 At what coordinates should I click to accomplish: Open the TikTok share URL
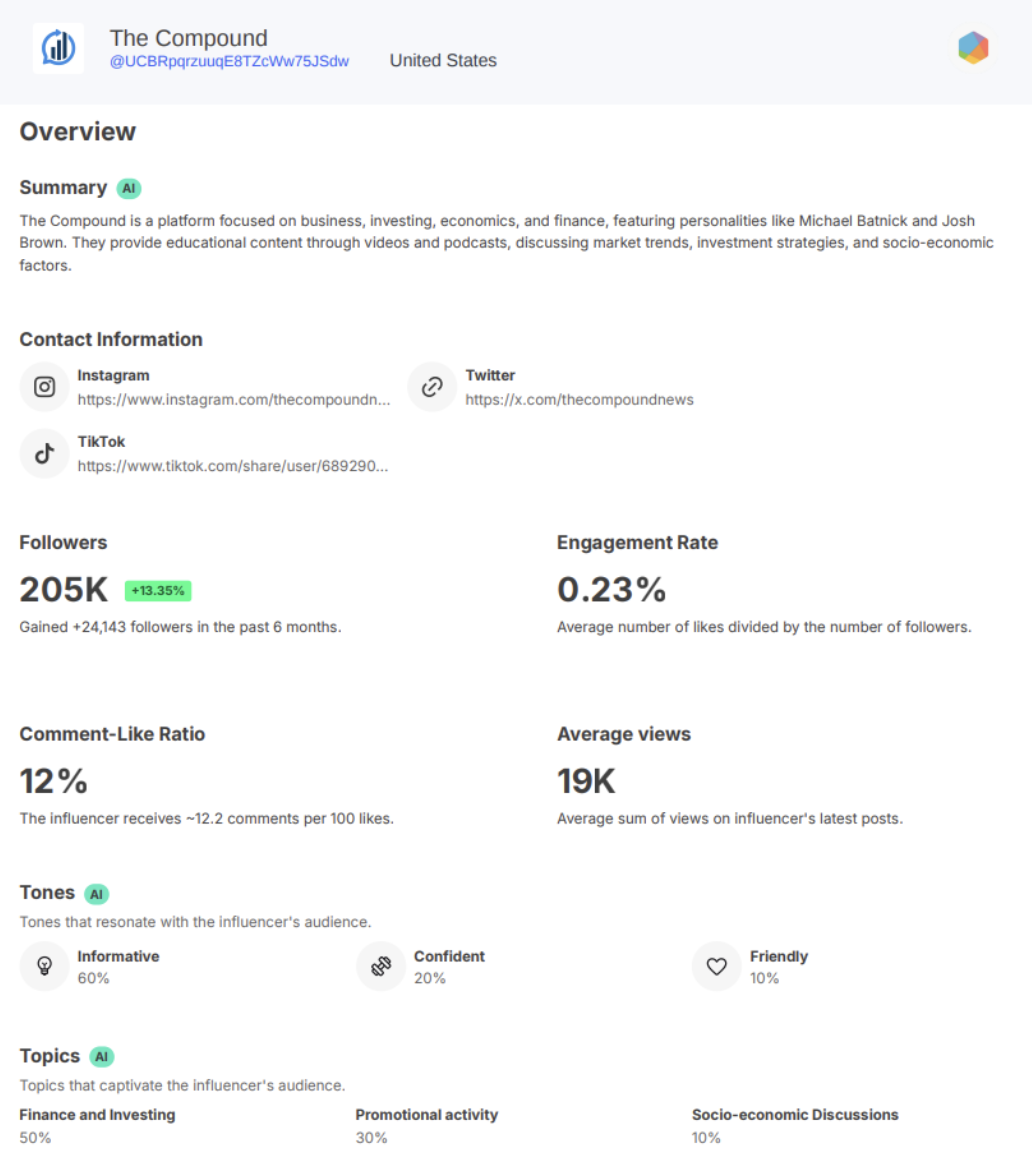233,466
